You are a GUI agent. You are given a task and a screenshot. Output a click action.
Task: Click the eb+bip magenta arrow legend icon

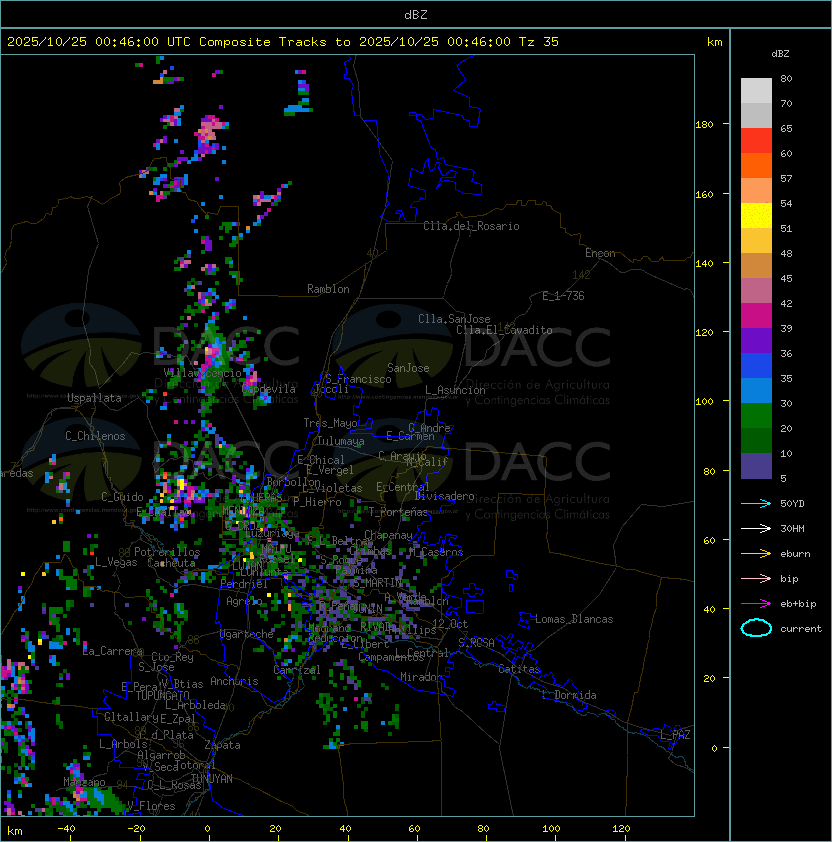756,604
